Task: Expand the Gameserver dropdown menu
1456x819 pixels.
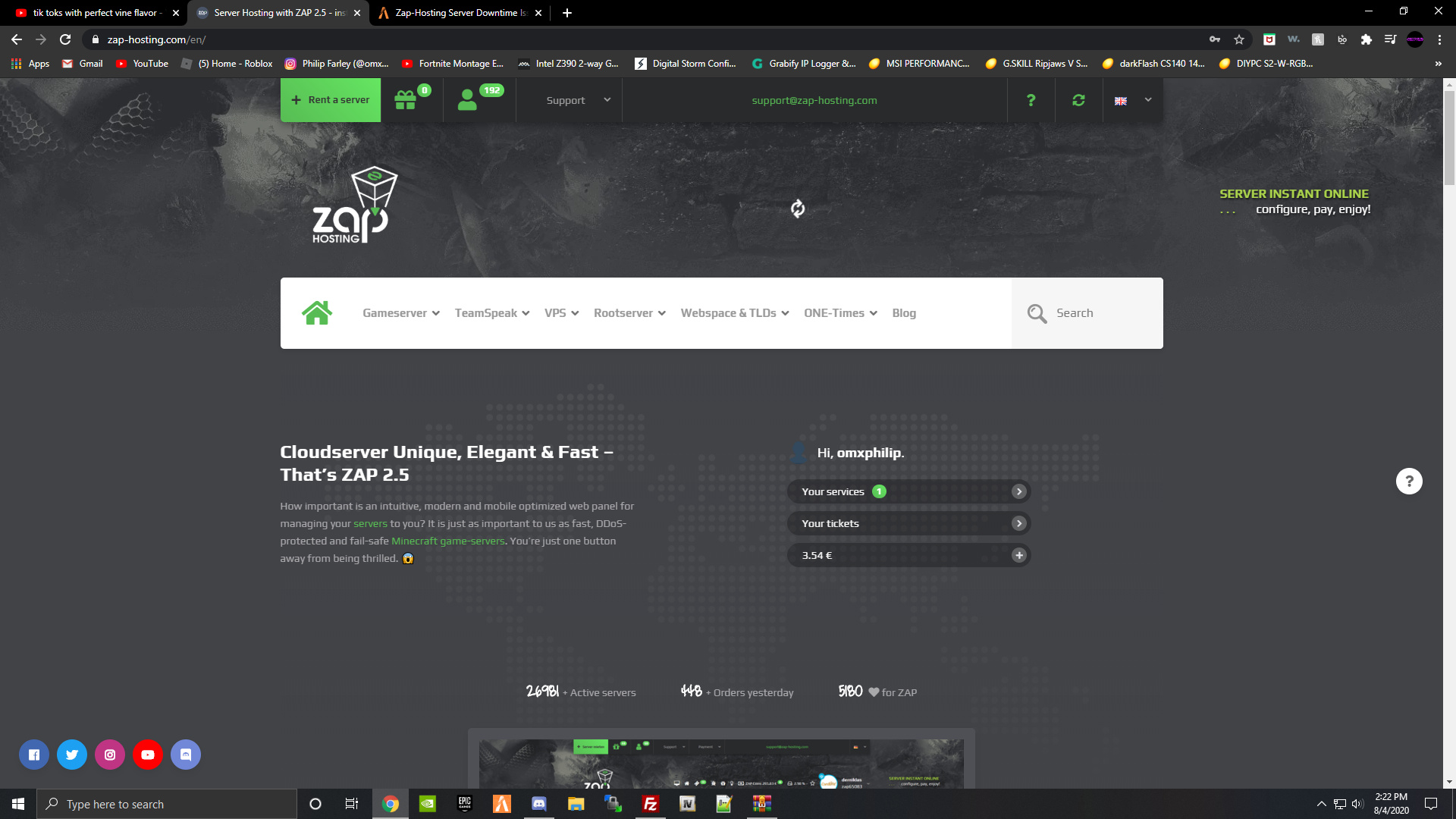Action: 400,312
